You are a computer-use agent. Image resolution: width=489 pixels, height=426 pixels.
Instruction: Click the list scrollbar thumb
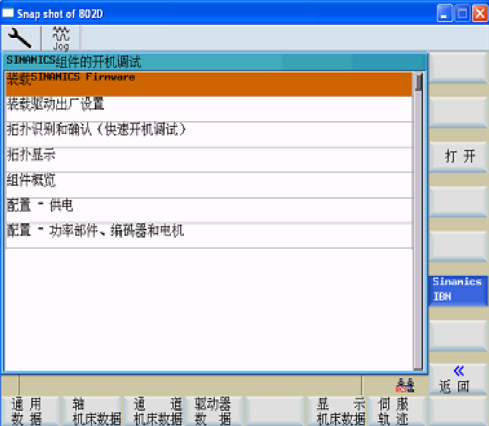[x=419, y=82]
